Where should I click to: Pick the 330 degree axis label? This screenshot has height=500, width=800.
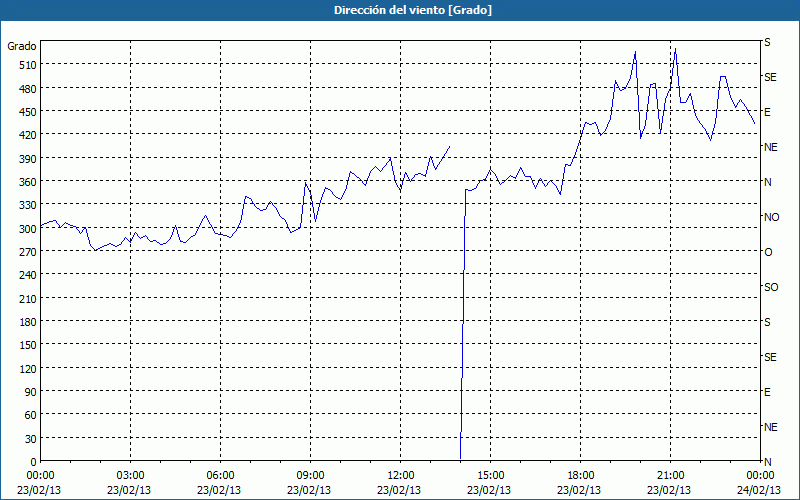[x=29, y=205]
